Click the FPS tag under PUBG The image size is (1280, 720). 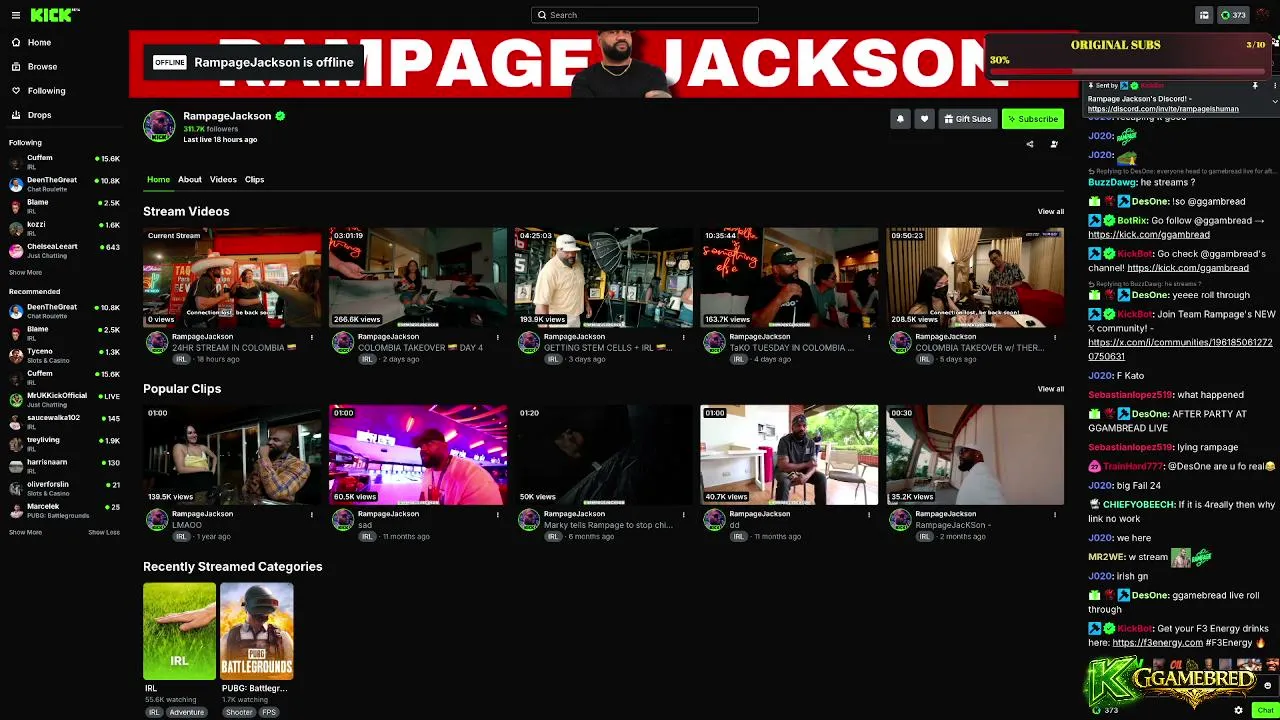[269, 712]
